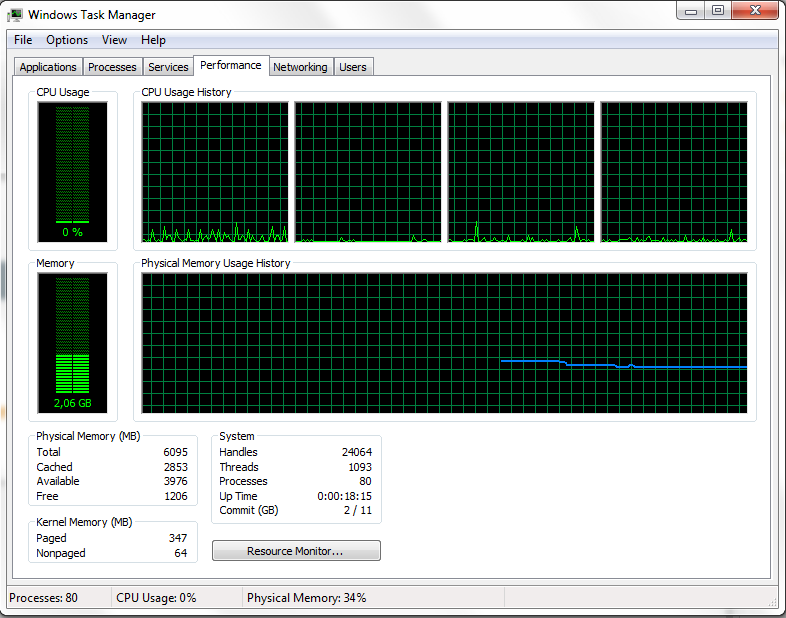
Task: Click the Windows Task Manager title text
Action: [x=92, y=15]
